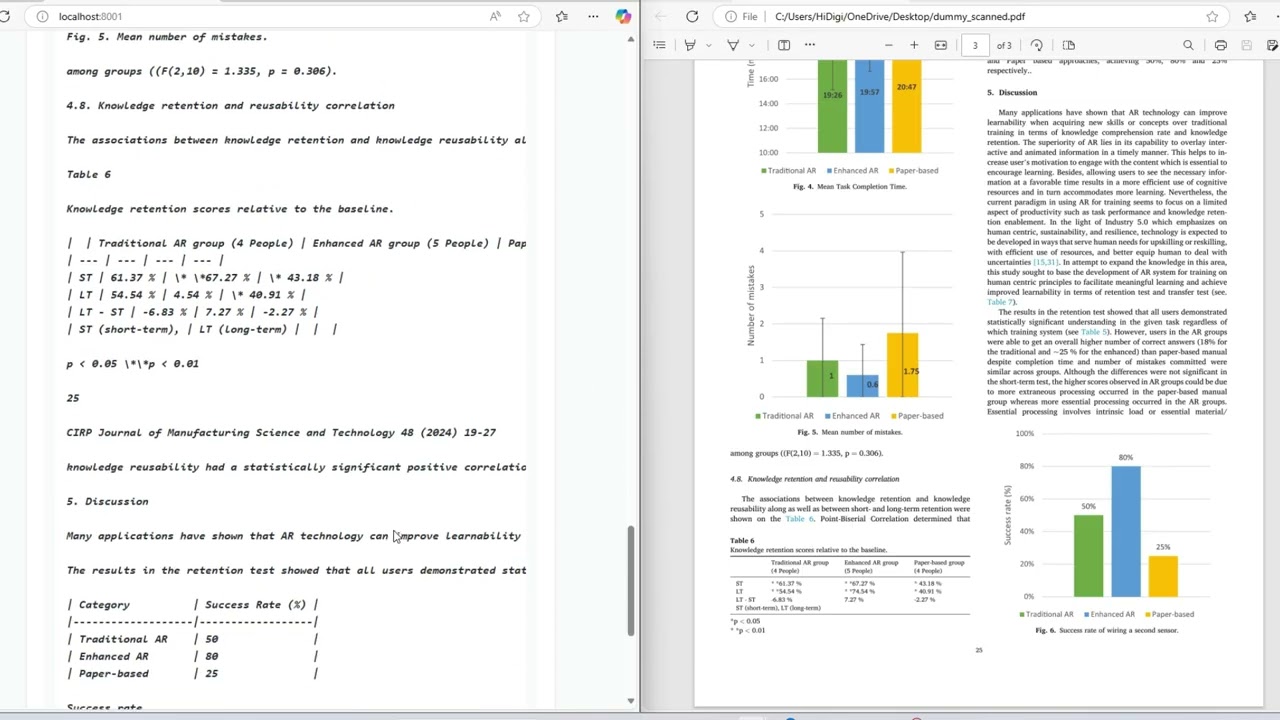Favorite the dummy_scanned.pdf page
Viewport: 1280px width, 720px height.
pos(1212,16)
